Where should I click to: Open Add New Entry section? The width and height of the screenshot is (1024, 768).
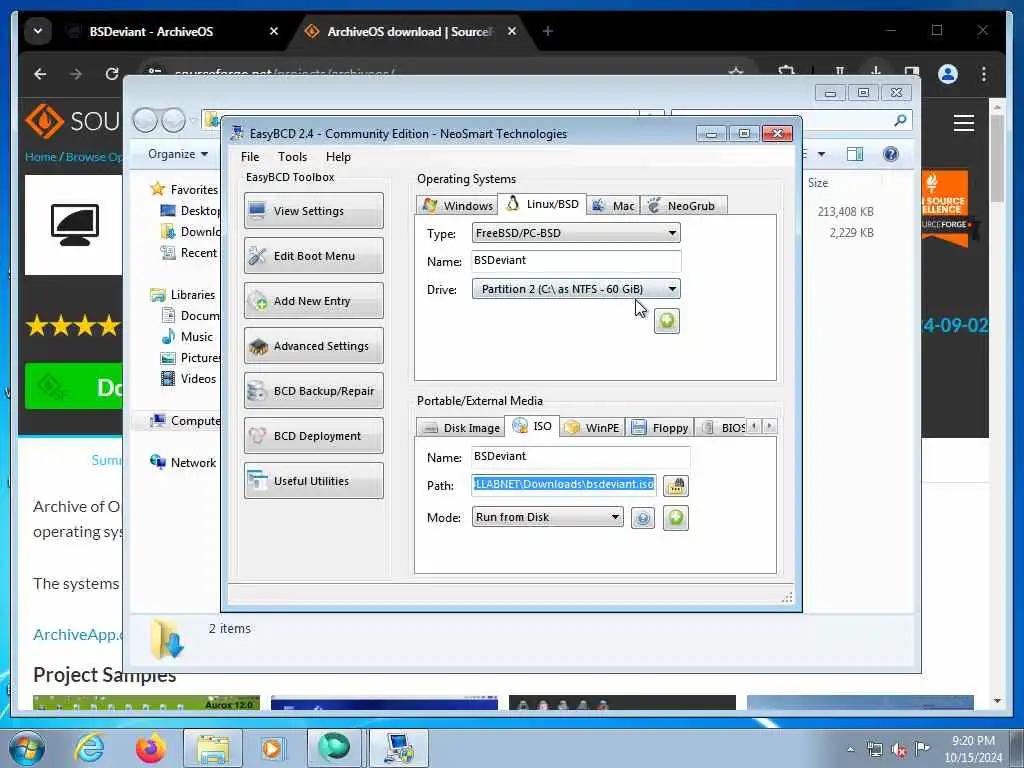click(x=313, y=301)
